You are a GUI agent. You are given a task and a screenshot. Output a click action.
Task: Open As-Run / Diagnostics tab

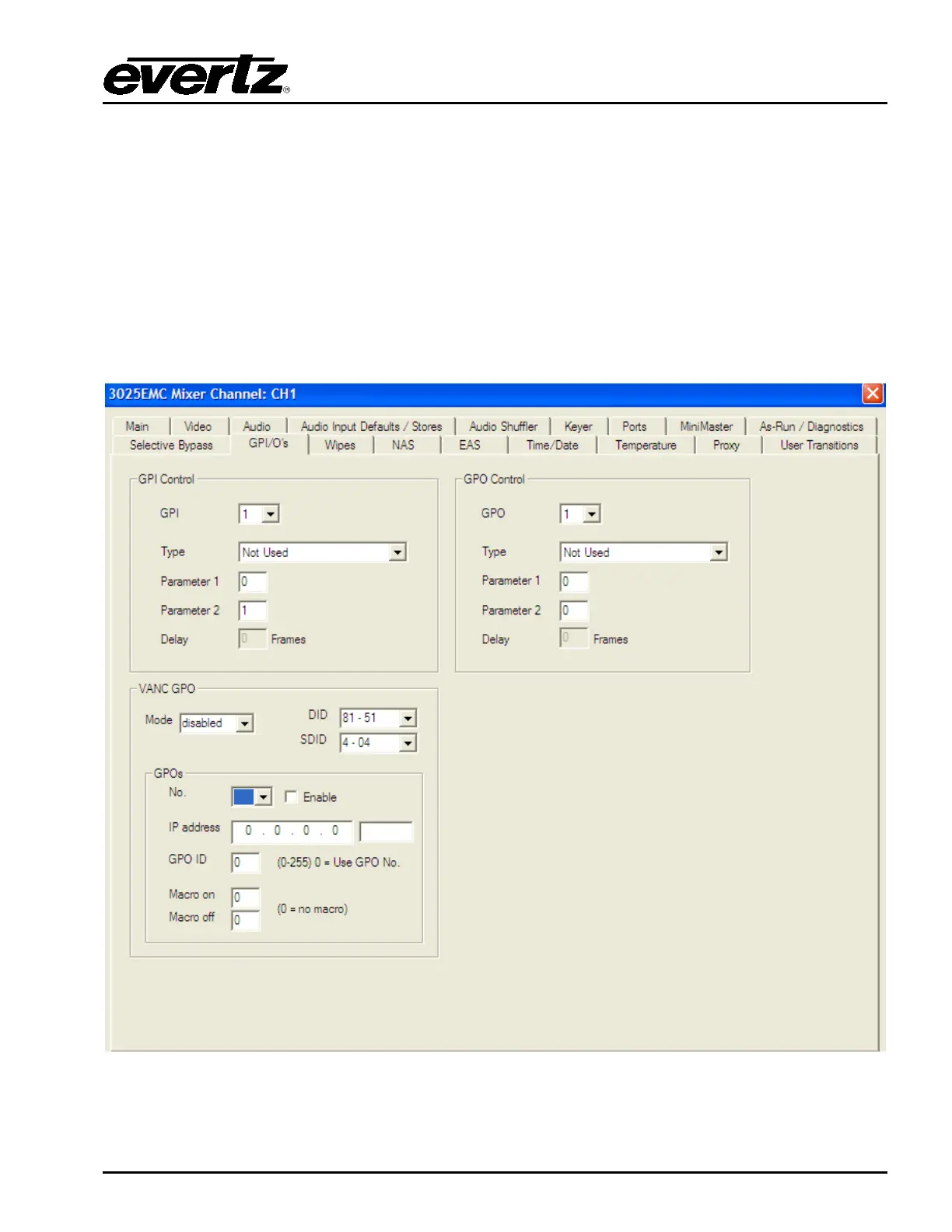811,426
